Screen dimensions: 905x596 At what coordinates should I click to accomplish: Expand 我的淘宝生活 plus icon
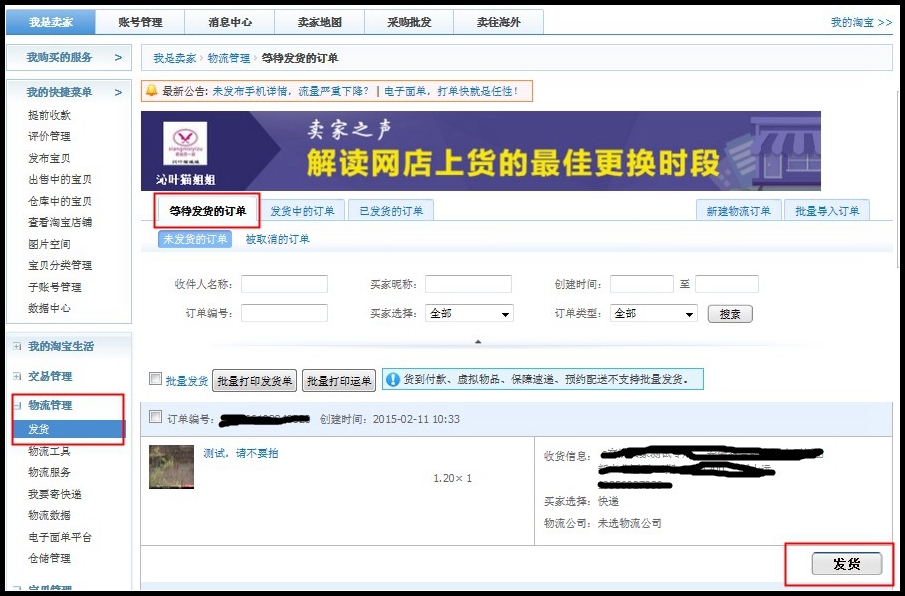[17, 346]
